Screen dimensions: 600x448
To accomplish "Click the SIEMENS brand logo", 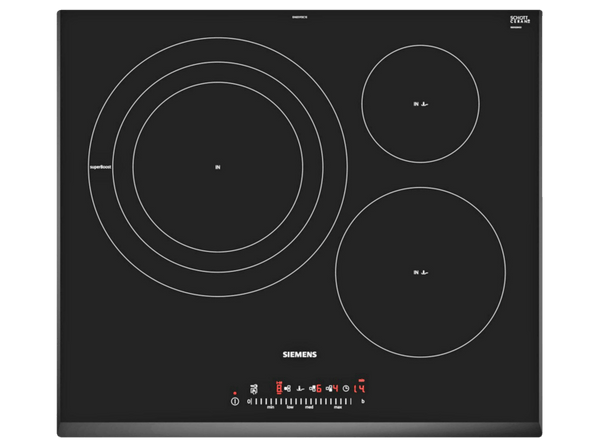I will click(300, 353).
